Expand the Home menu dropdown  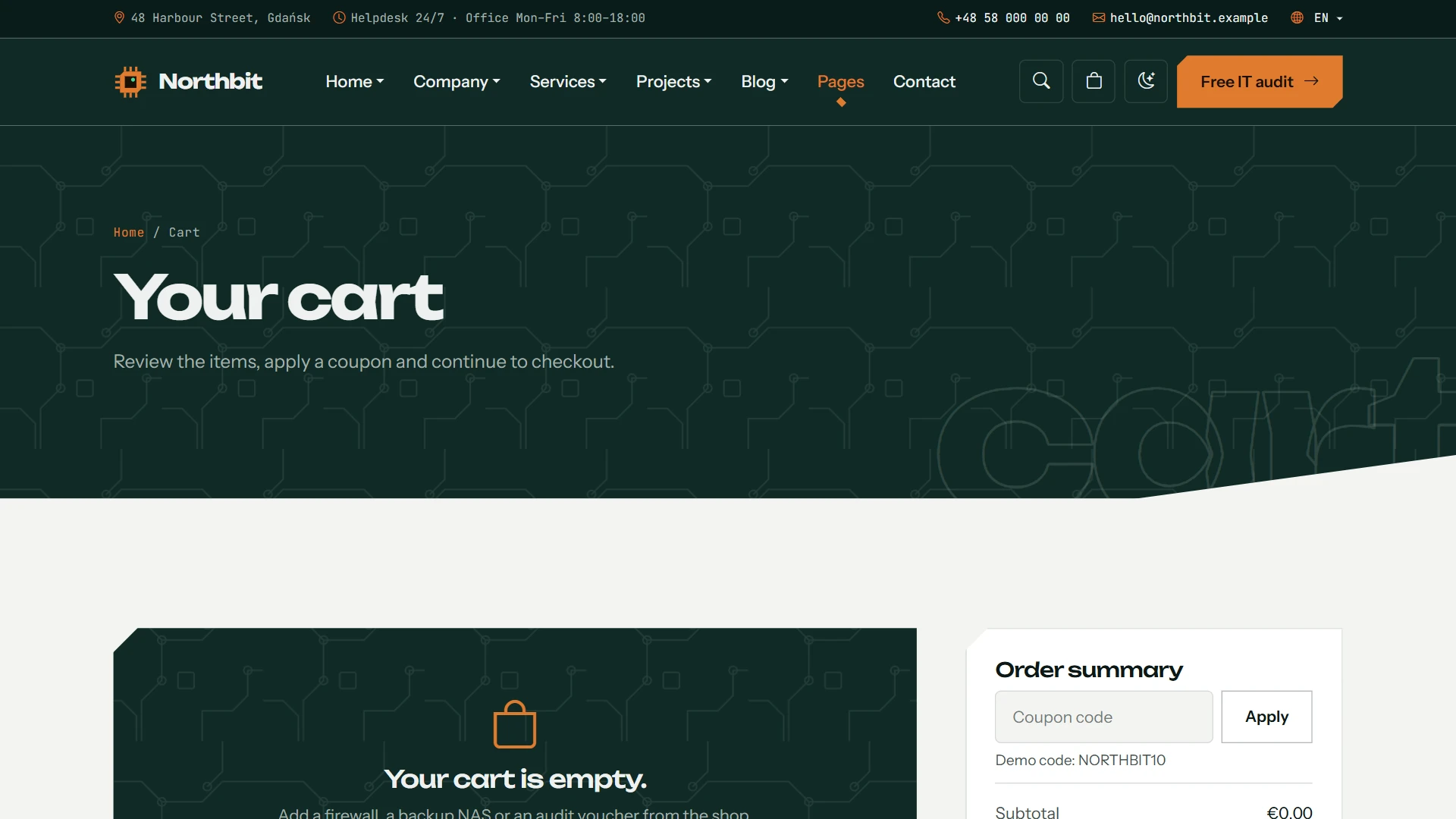355,81
